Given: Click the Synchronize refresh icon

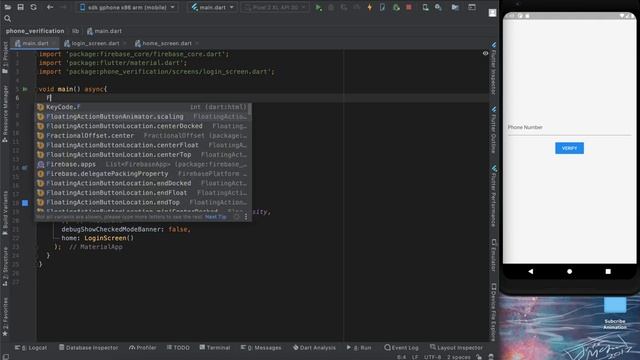Looking at the screenshot, I should coord(33,7).
